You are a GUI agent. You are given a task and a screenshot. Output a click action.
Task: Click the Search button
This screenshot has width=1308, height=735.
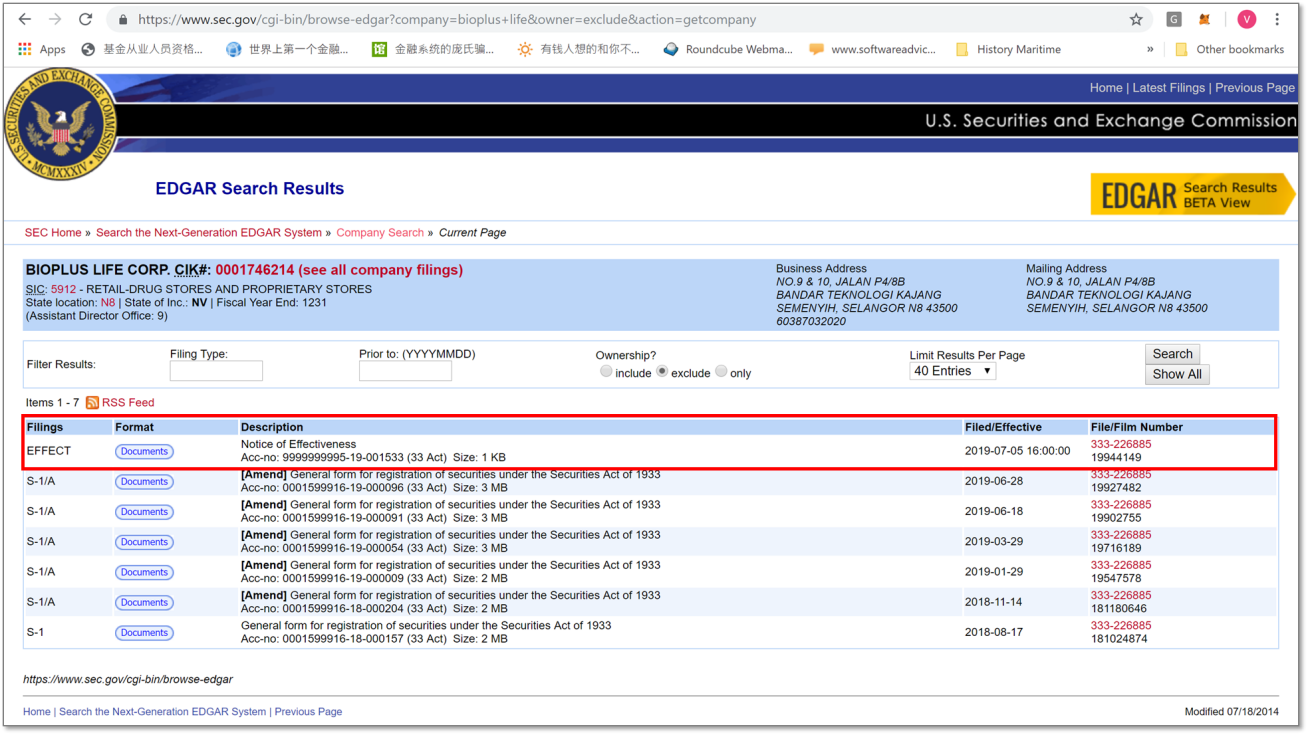1172,354
